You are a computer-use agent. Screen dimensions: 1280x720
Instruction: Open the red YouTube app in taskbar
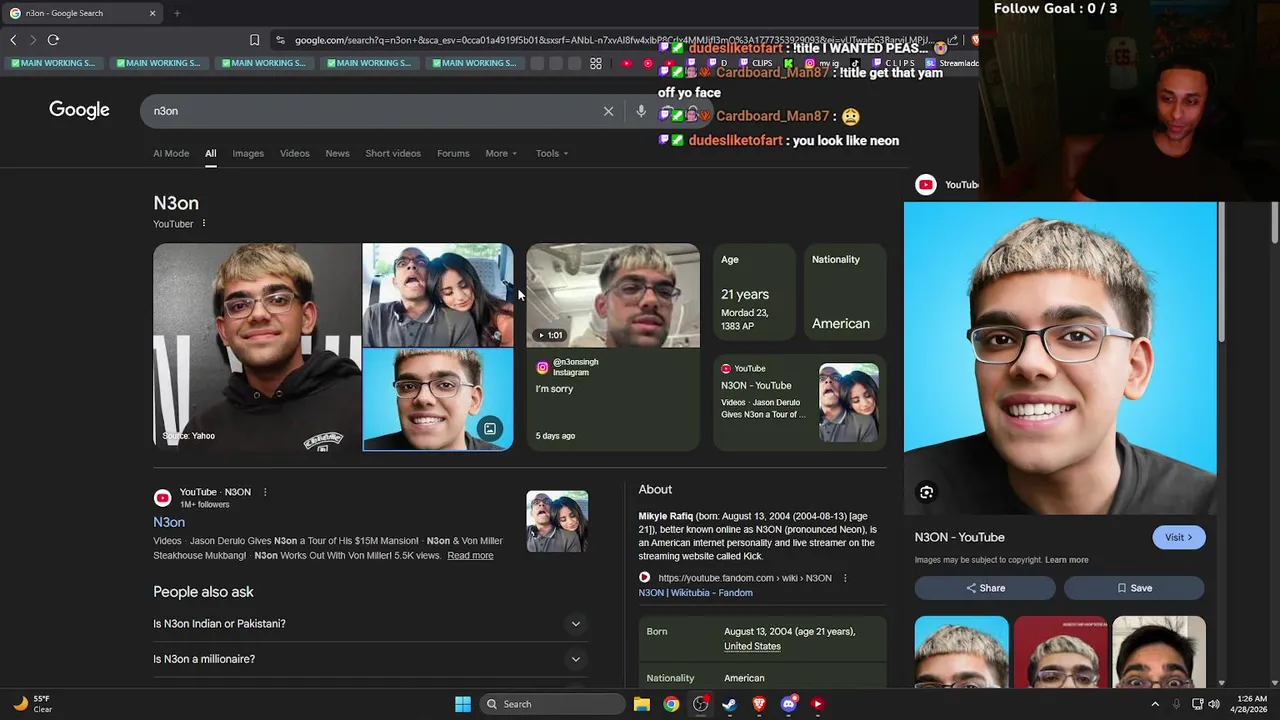coord(818,704)
